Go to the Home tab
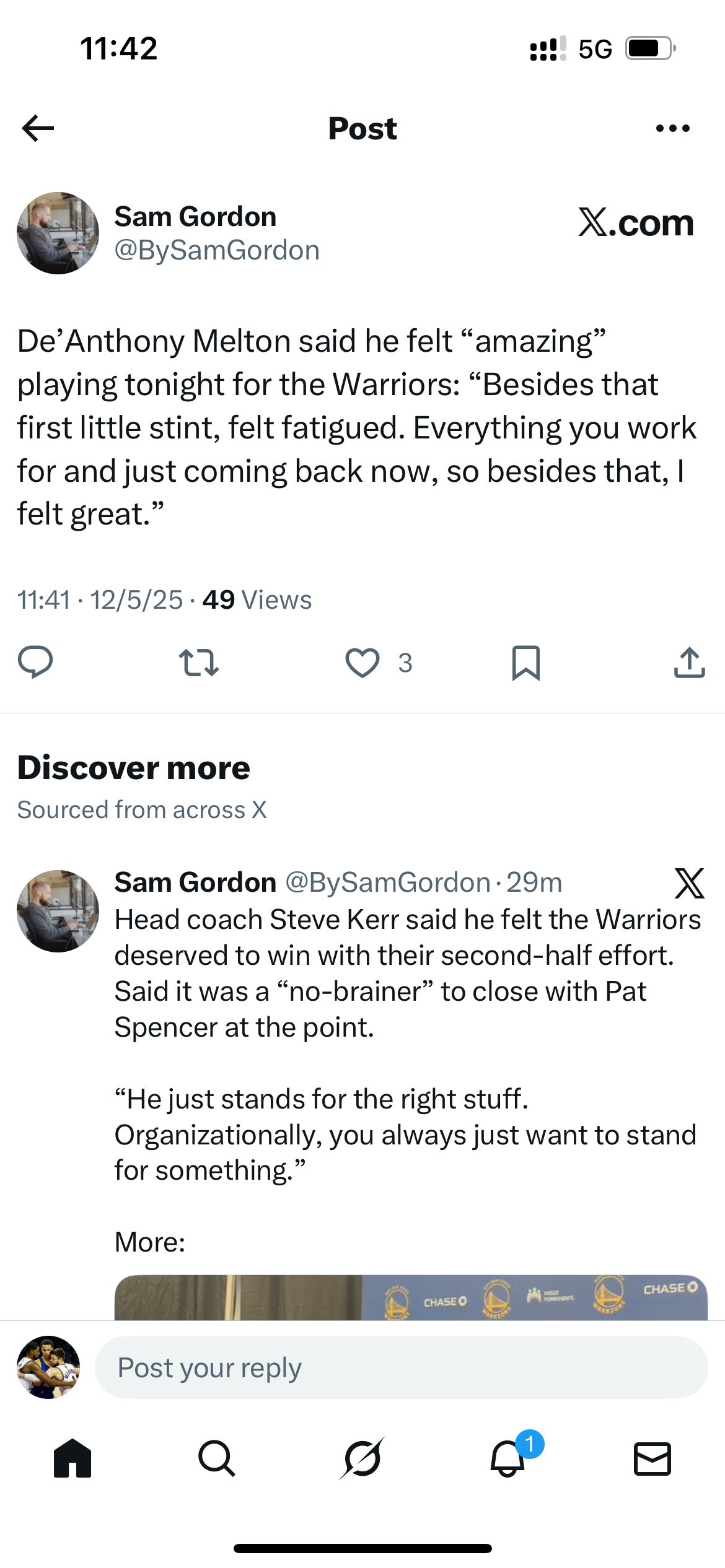Screen dimensions: 725x1568 click(72, 1458)
